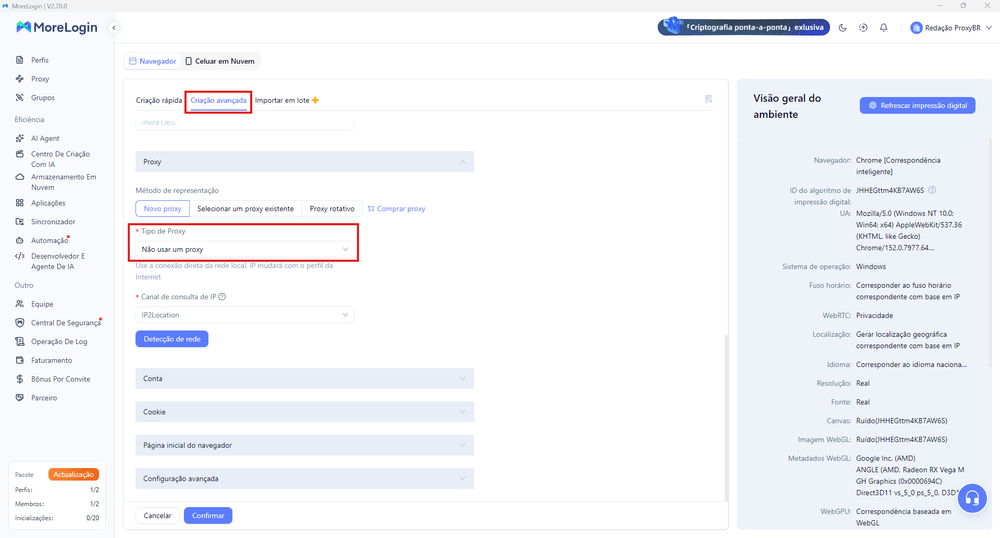Click Detecção de rede button
Screen dimensions: 1000x538
[x=172, y=339]
